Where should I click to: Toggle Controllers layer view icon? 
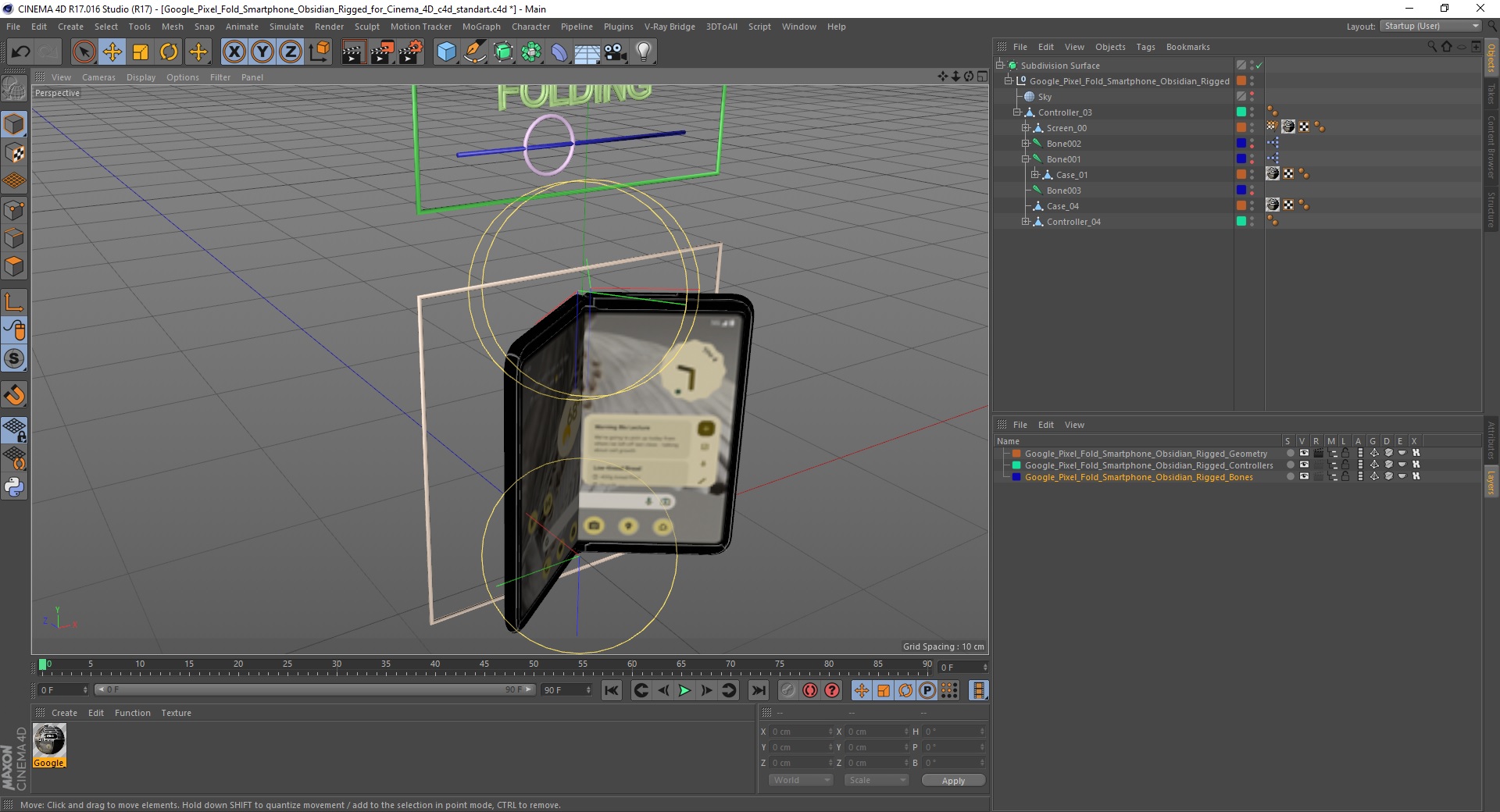point(1304,465)
